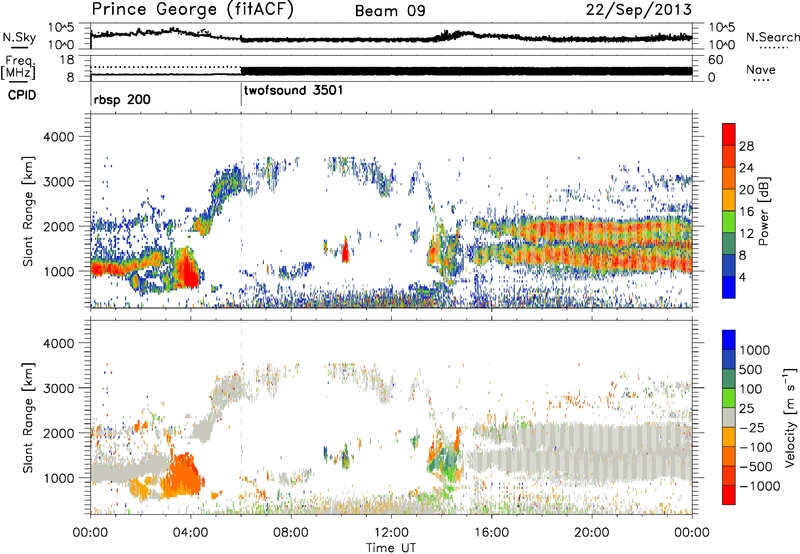The height and width of the screenshot is (554, 800).
Task: Click the "N.Sky" legend label
Action: click(x=19, y=37)
